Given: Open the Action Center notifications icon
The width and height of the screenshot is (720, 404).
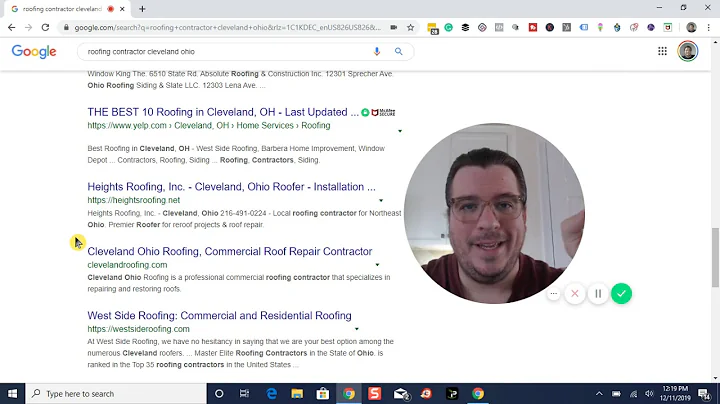Looking at the screenshot, I should tap(704, 394).
